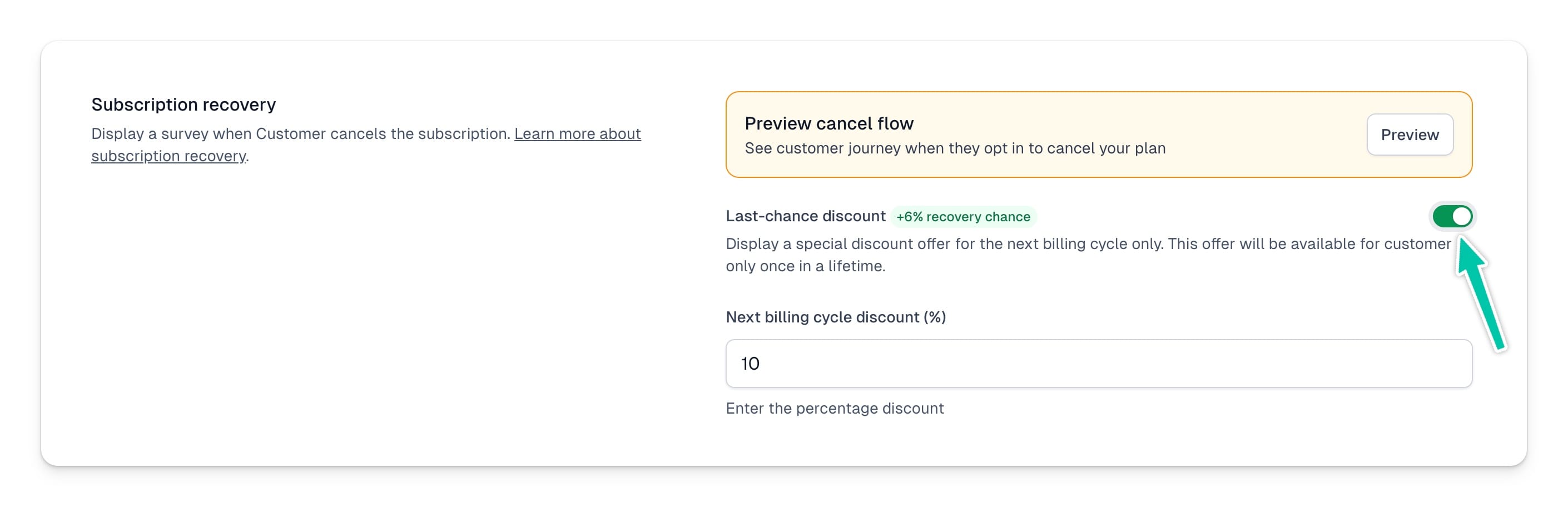Screen dimensions: 1568x507
Task: Click the See customer journey description text
Action: (955, 148)
